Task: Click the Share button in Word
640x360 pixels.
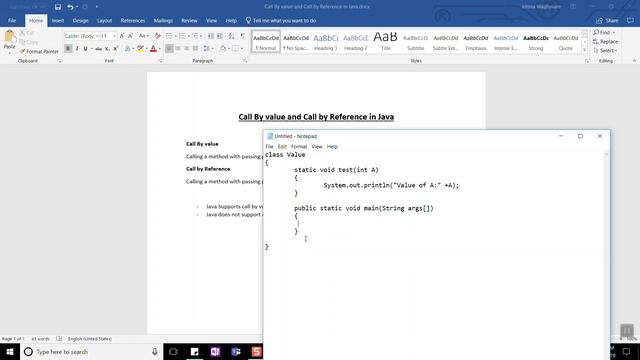Action: [x=607, y=20]
